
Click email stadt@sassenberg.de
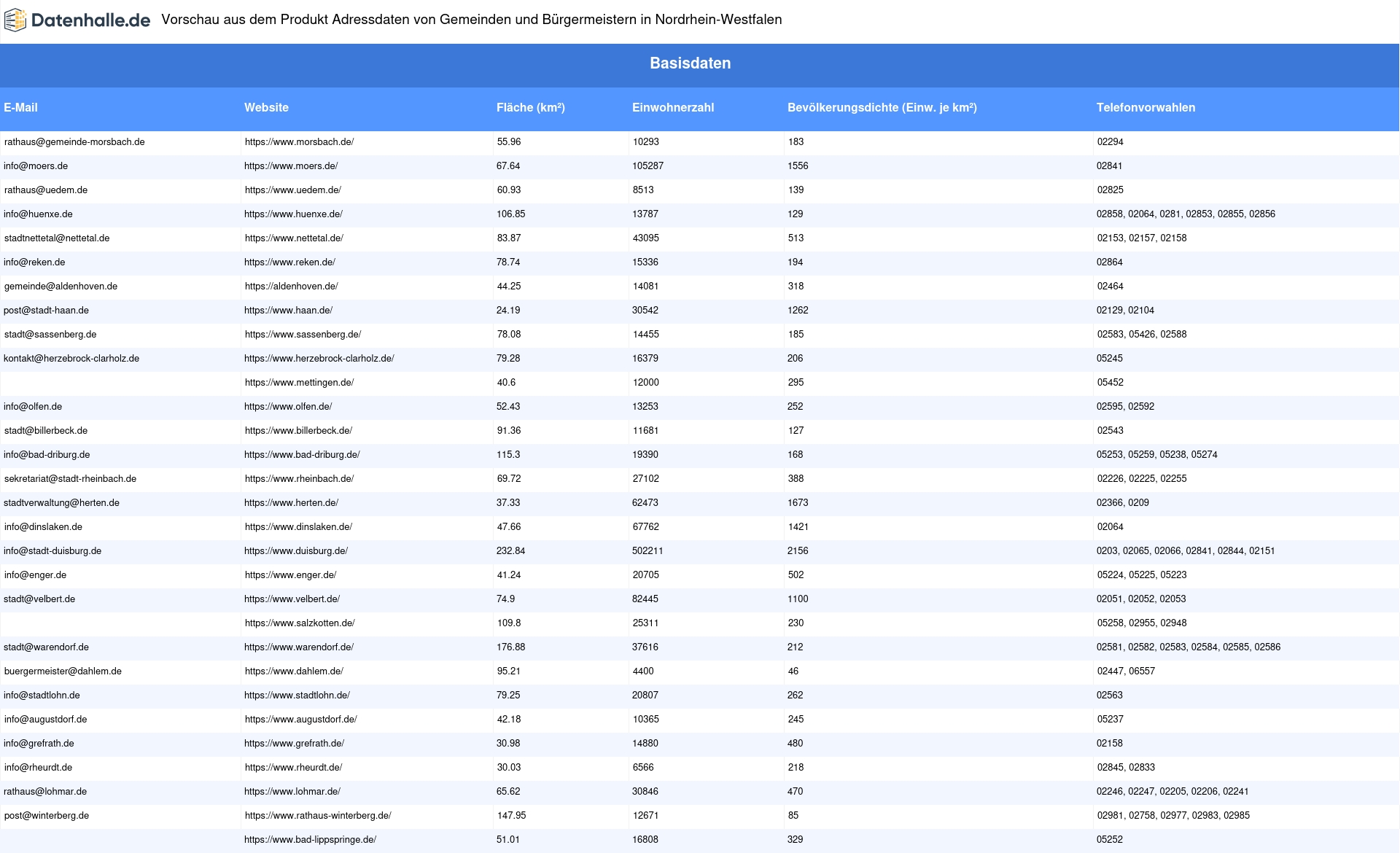pyautogui.click(x=50, y=335)
